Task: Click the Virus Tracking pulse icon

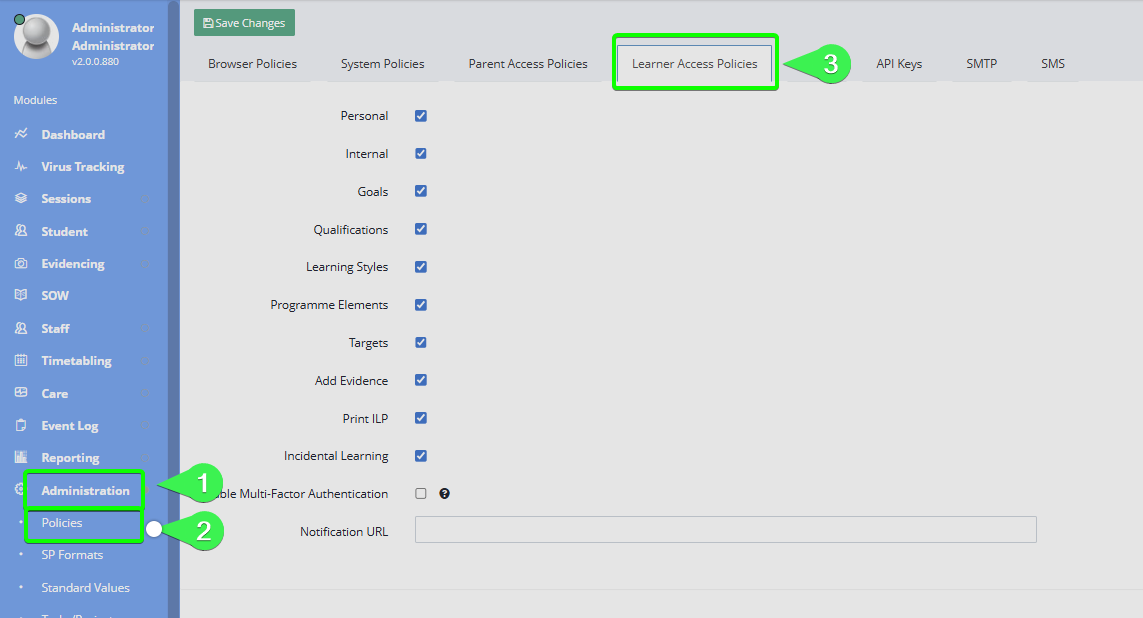Action: tap(21, 167)
